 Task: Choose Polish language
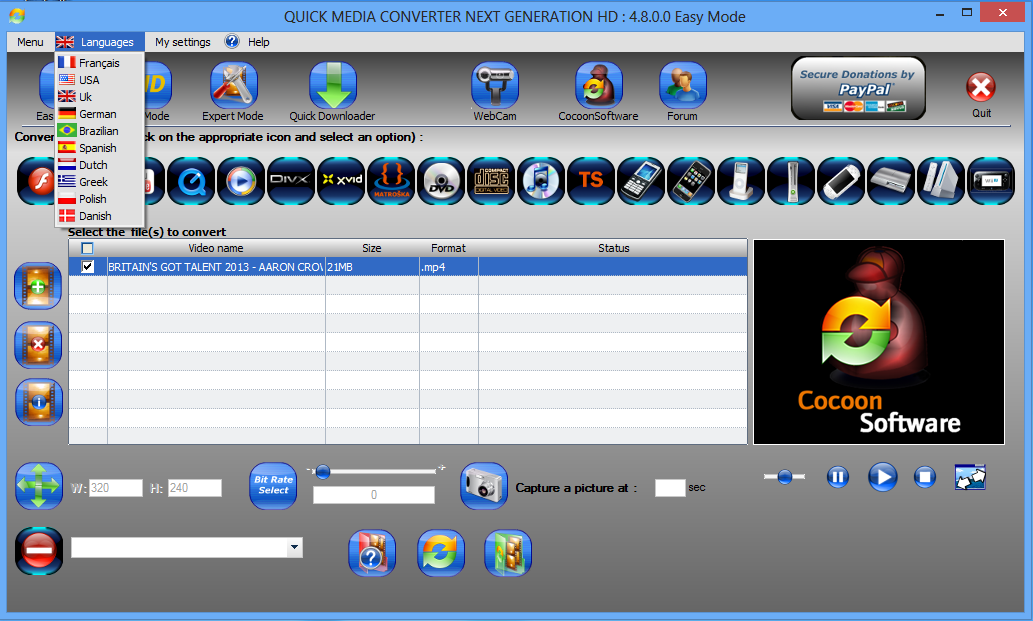point(99,199)
